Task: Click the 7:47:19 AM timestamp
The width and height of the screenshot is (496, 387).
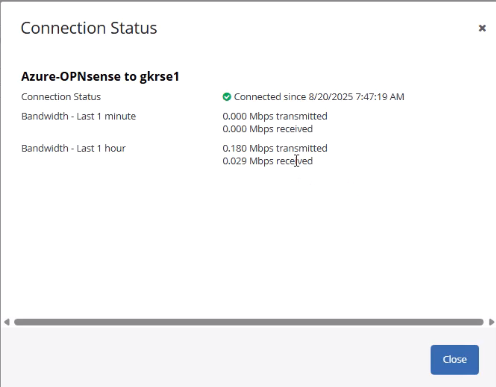Action: tap(380, 97)
